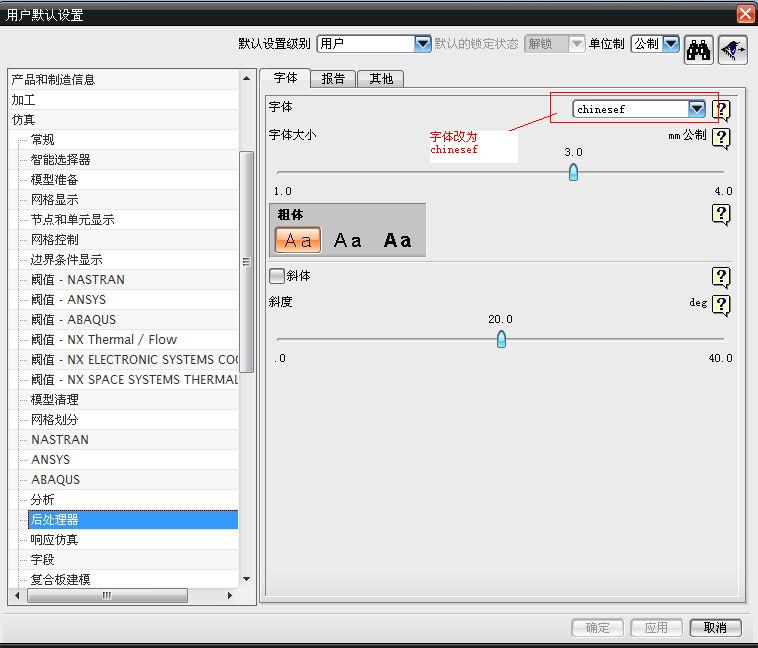Select 网格控制 in the tree
The width and height of the screenshot is (758, 648).
[x=54, y=240]
